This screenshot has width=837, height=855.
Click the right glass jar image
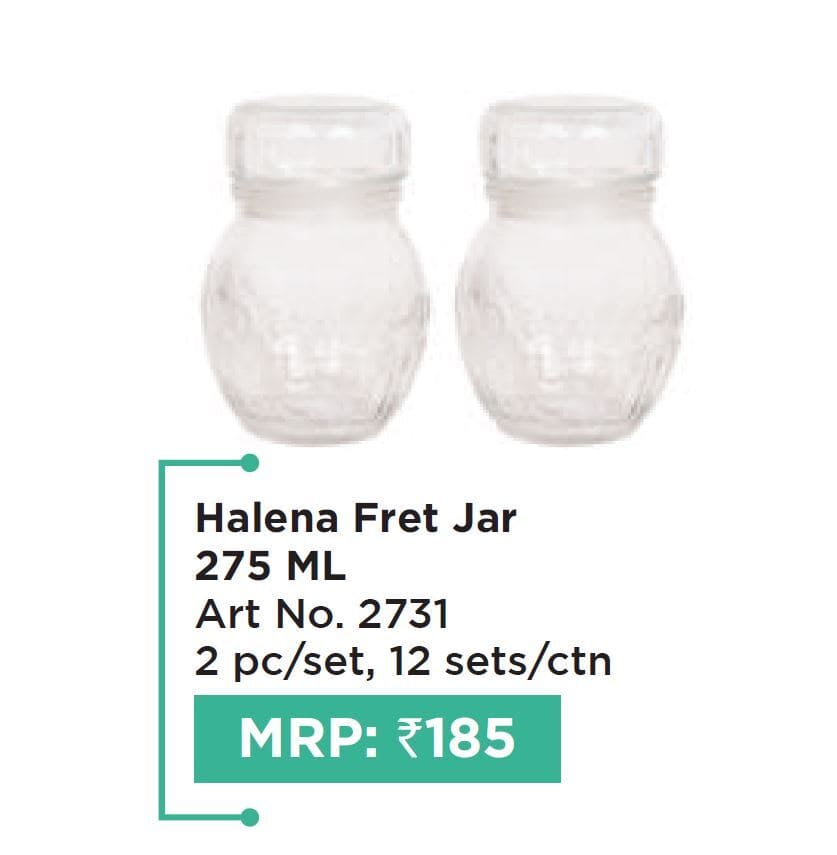[570, 271]
